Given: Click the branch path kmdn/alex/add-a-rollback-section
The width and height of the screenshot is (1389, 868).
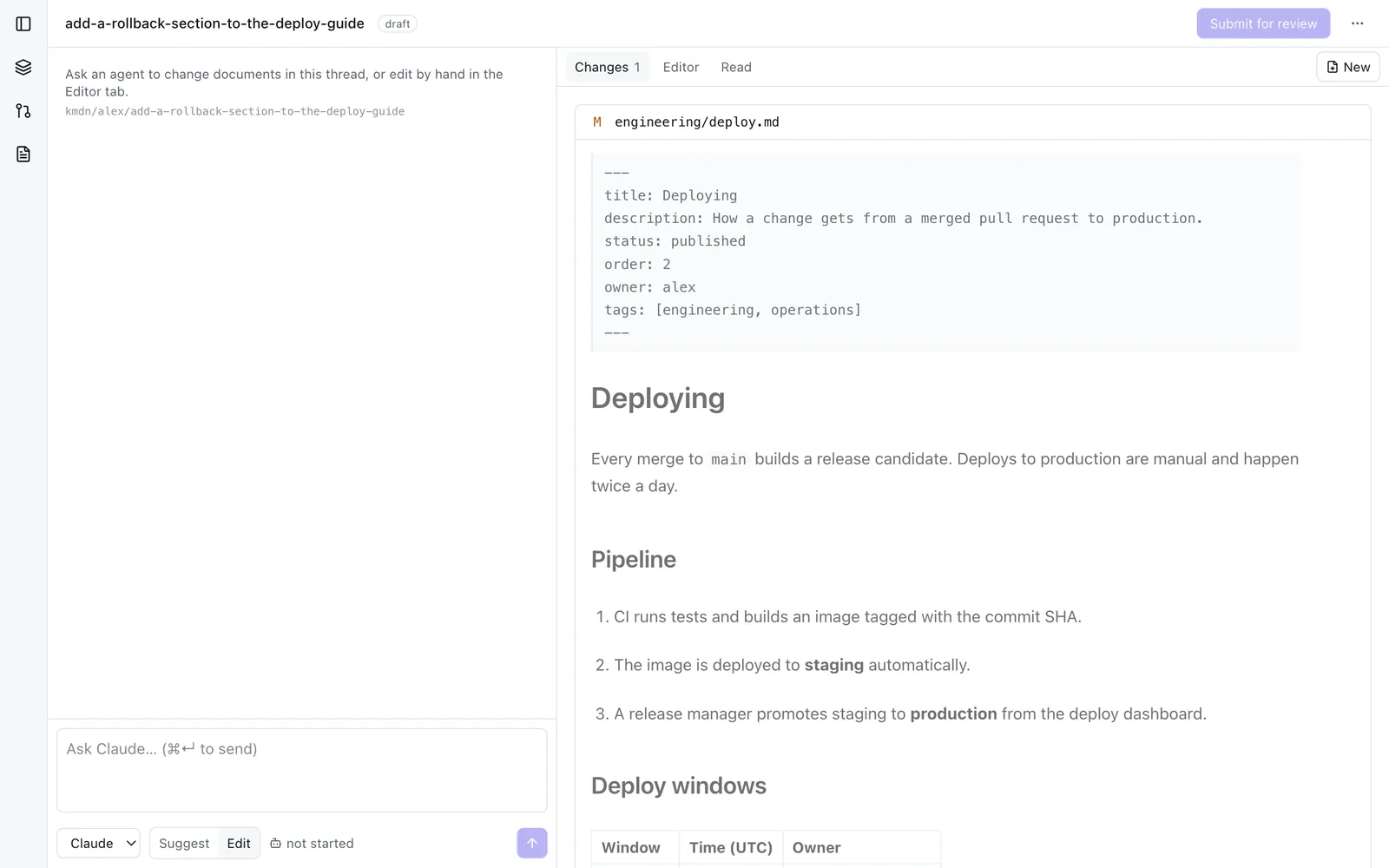Looking at the screenshot, I should 234,111.
